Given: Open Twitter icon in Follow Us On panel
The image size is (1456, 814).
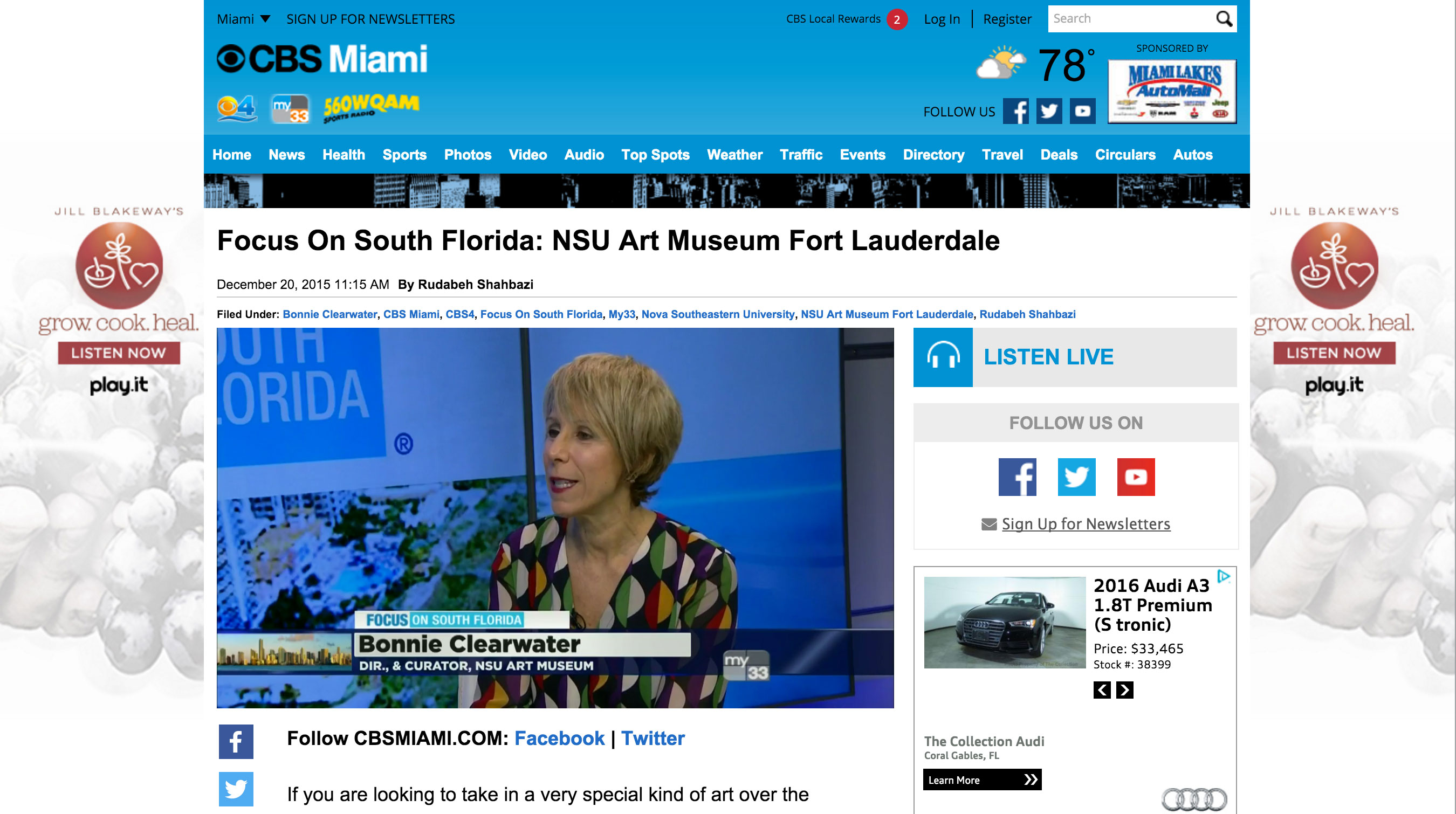Looking at the screenshot, I should coord(1077,477).
